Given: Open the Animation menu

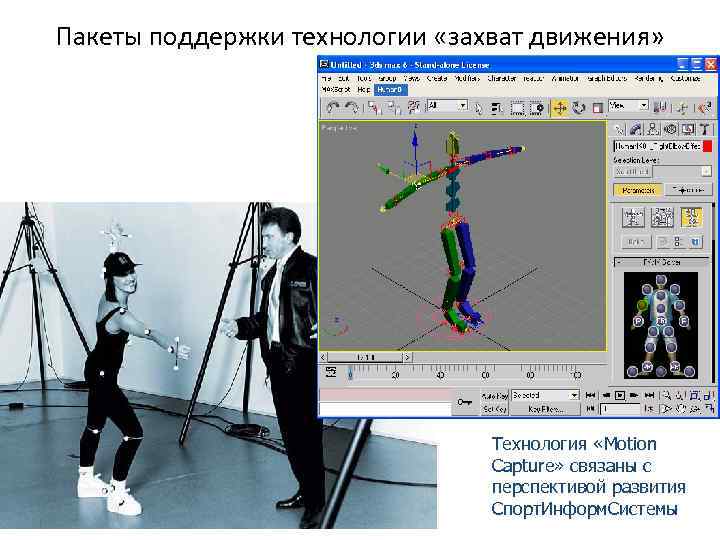Looking at the screenshot, I should coord(565,79).
